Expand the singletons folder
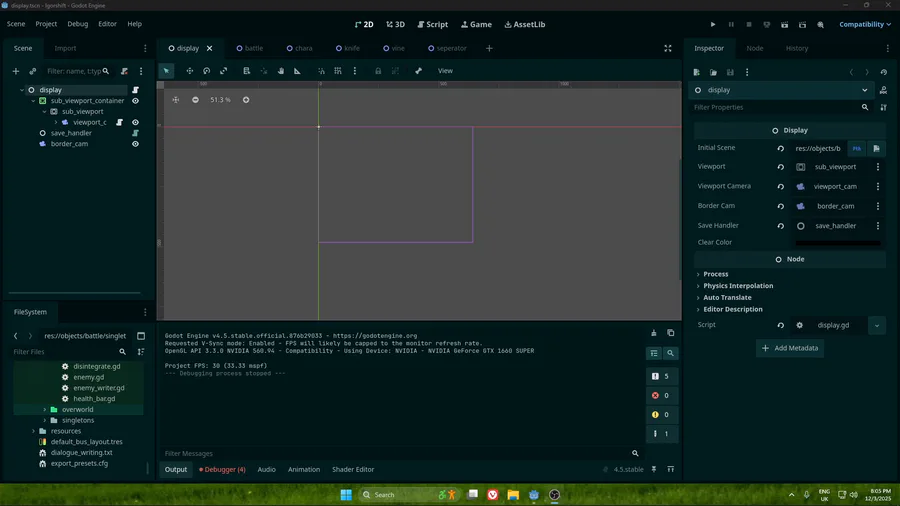900x506 pixels. (45, 421)
